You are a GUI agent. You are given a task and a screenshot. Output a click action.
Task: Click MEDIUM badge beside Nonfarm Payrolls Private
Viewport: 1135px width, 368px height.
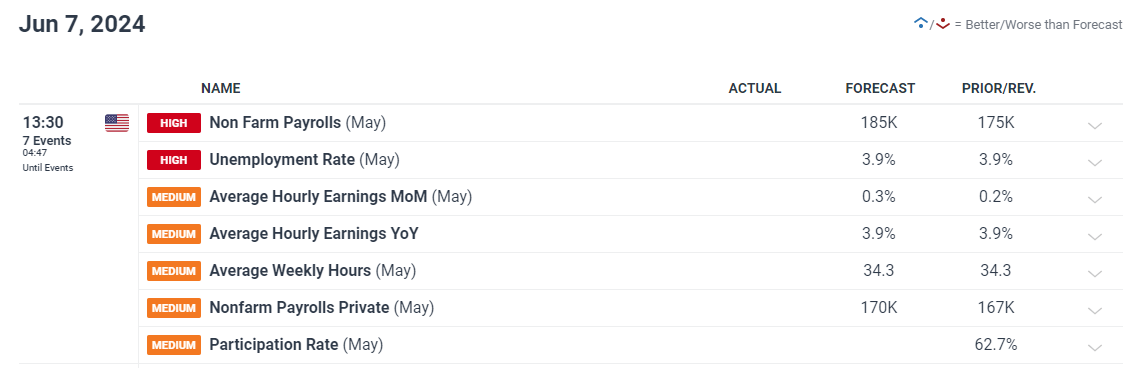pos(174,308)
